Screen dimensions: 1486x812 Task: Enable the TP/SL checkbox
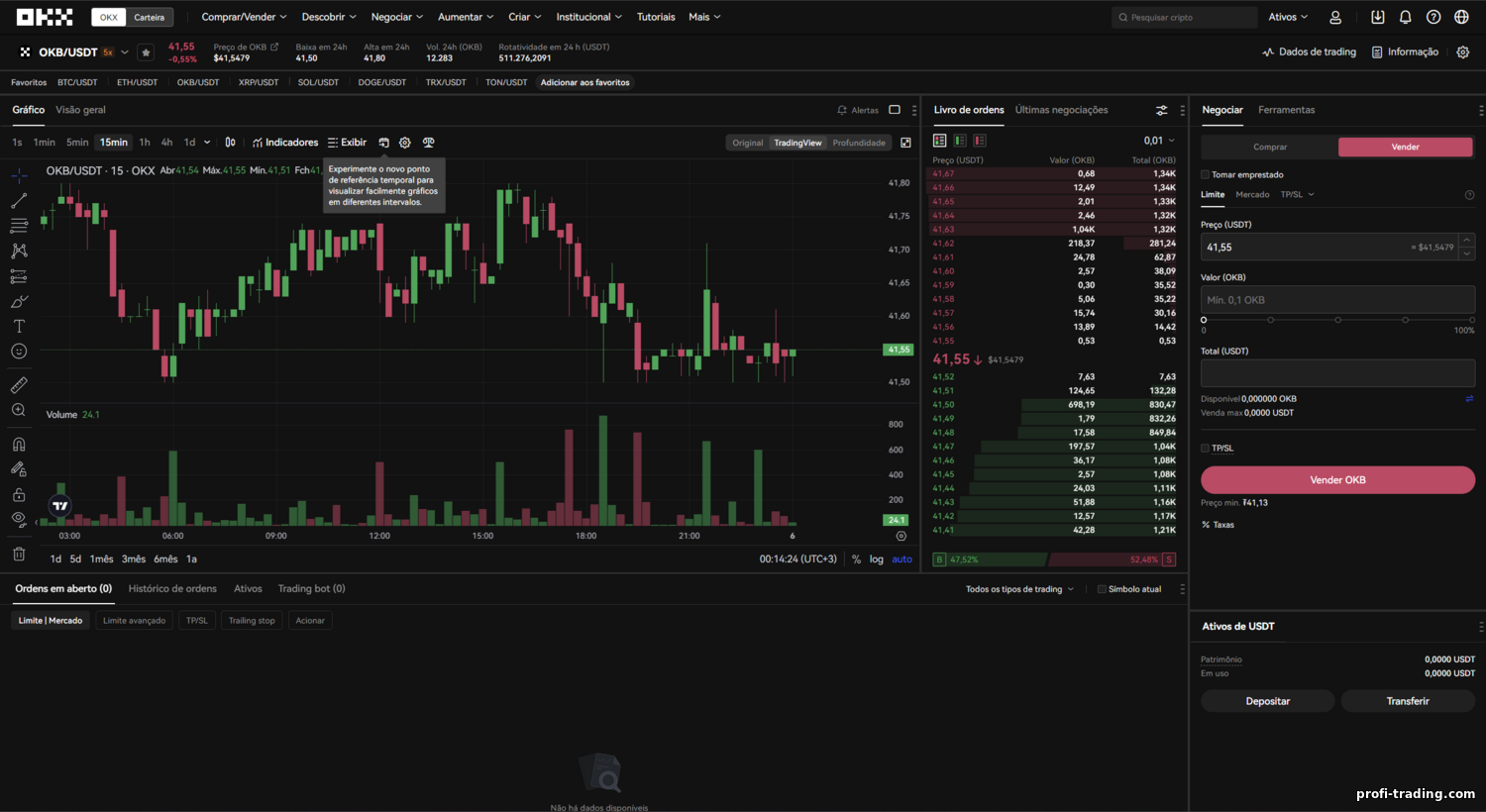(x=1205, y=448)
